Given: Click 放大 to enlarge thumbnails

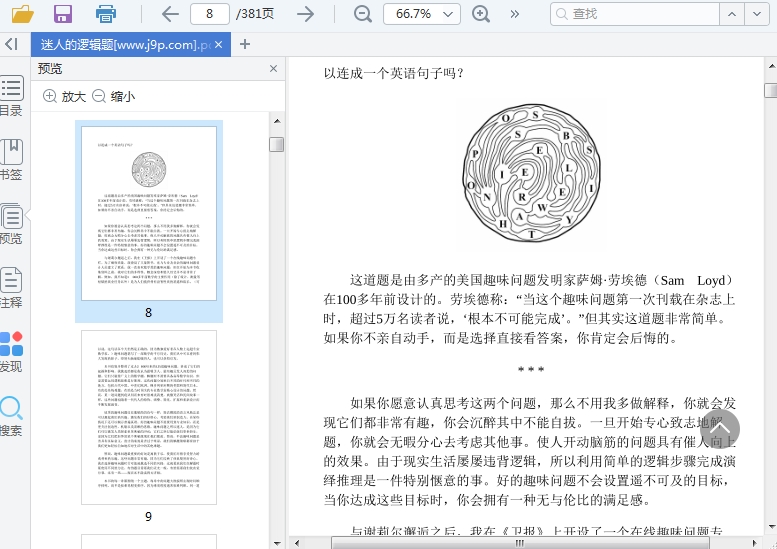Looking at the screenshot, I should click(64, 97).
